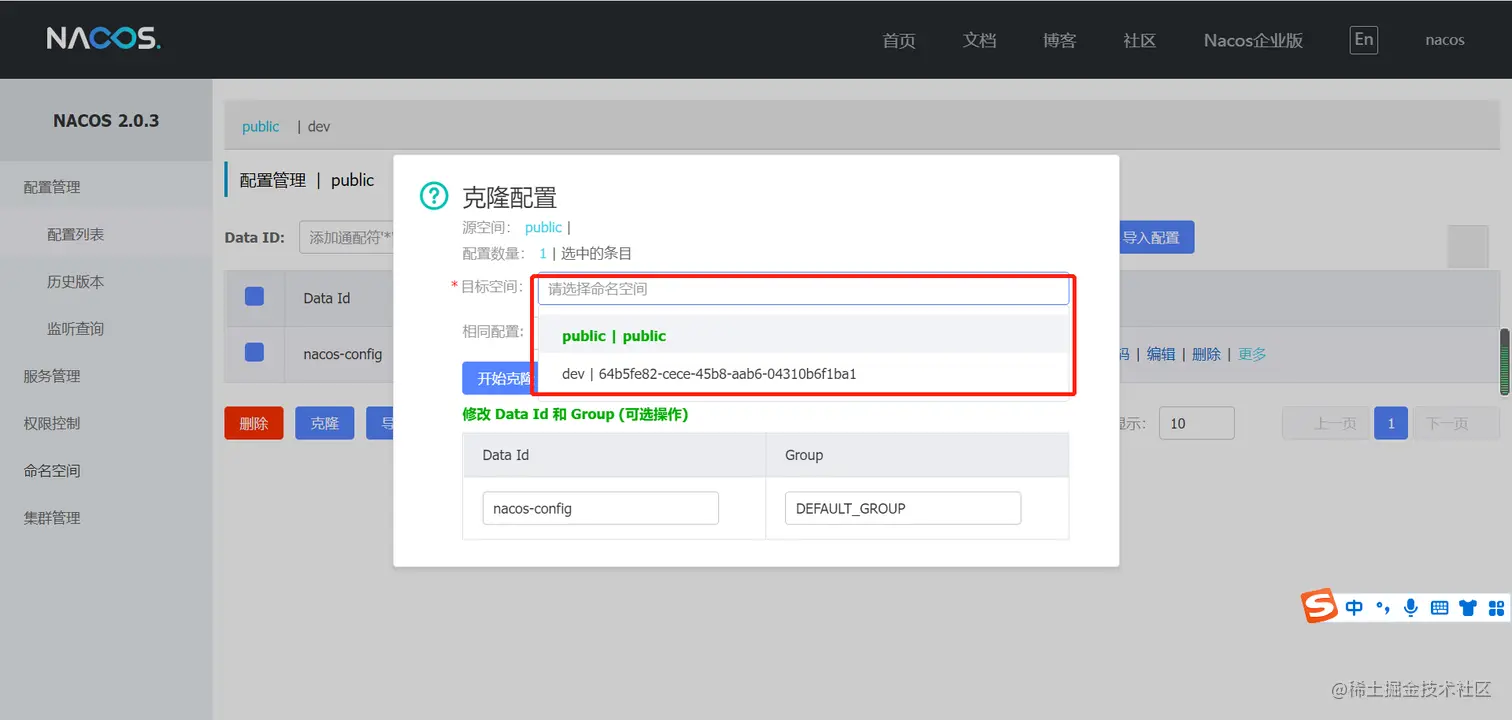The image size is (1512, 720).
Task: Switch to the public namespace tab
Action: click(260, 126)
